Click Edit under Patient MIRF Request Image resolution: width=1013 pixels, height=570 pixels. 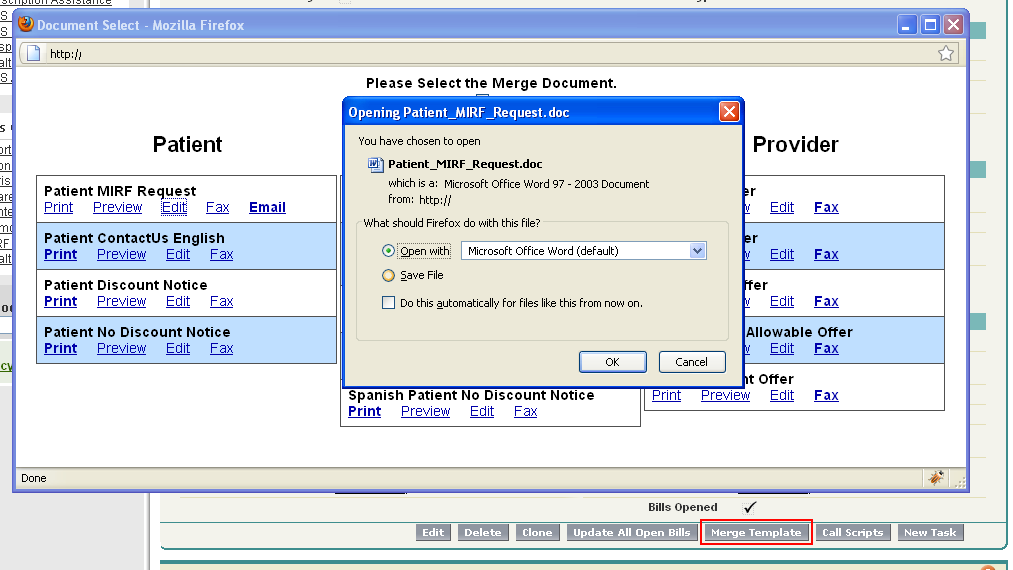(174, 207)
